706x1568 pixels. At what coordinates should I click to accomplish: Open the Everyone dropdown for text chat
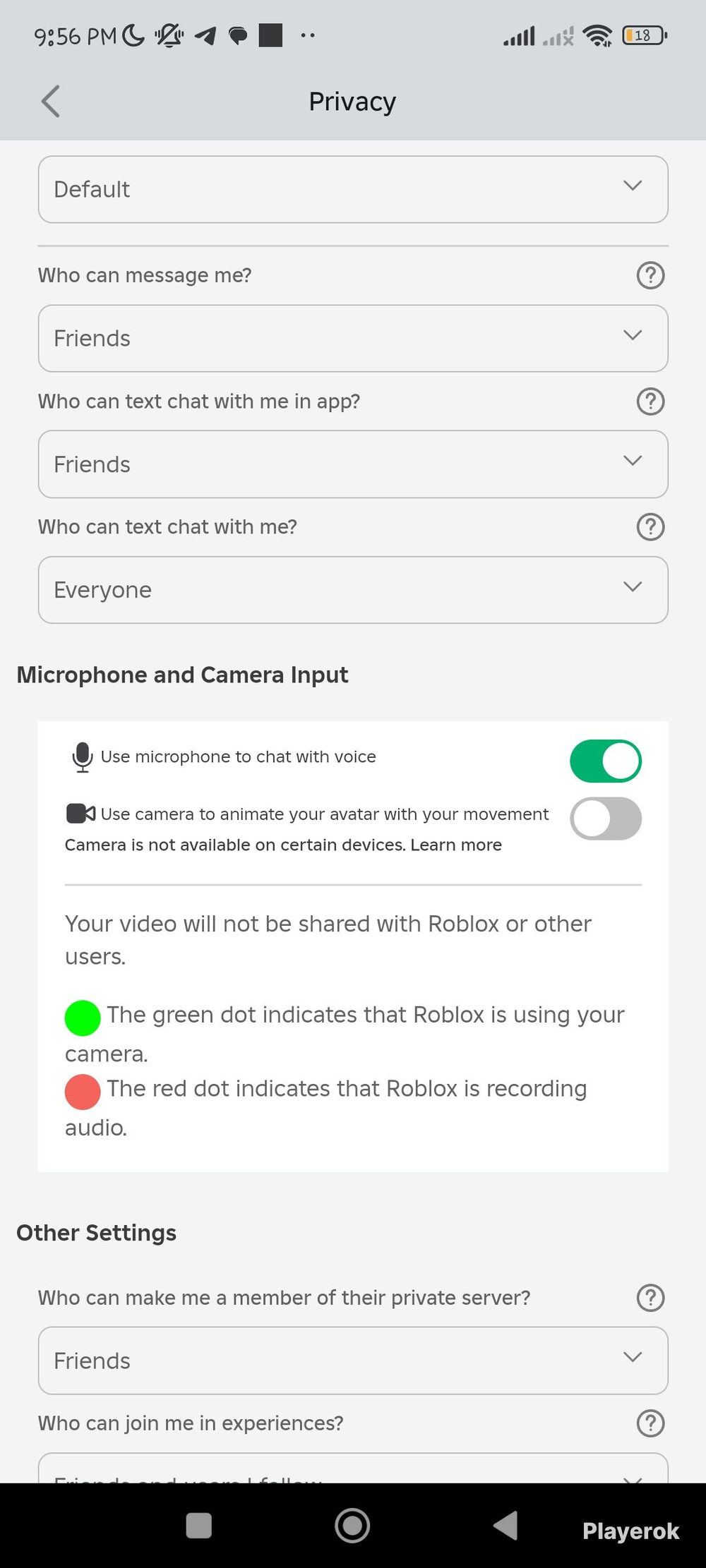353,589
